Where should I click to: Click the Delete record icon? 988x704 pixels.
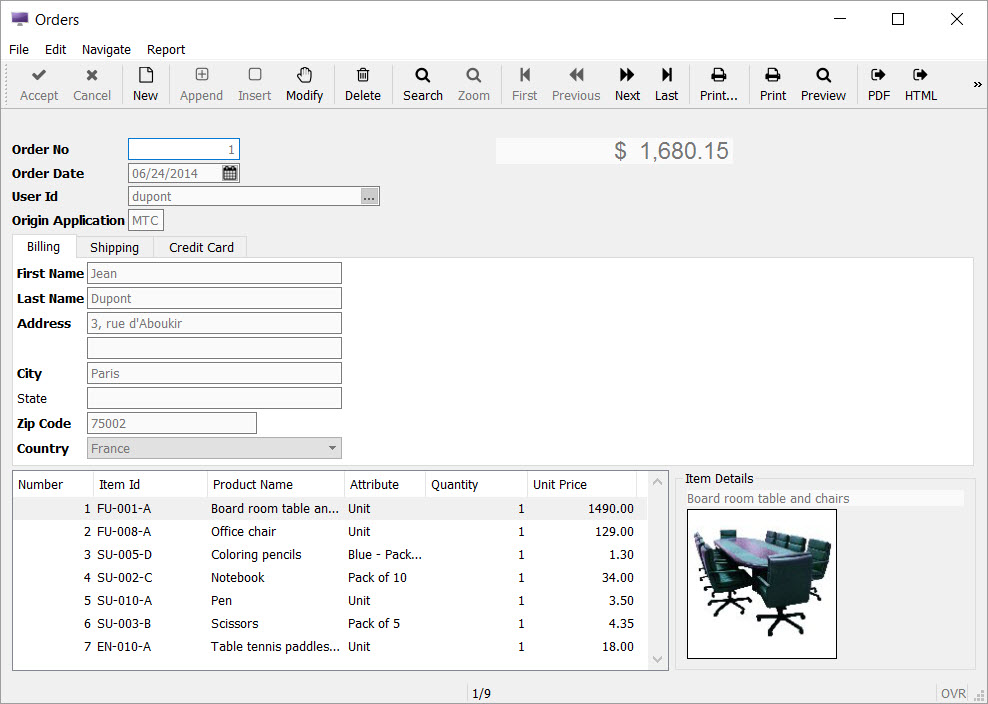[362, 84]
